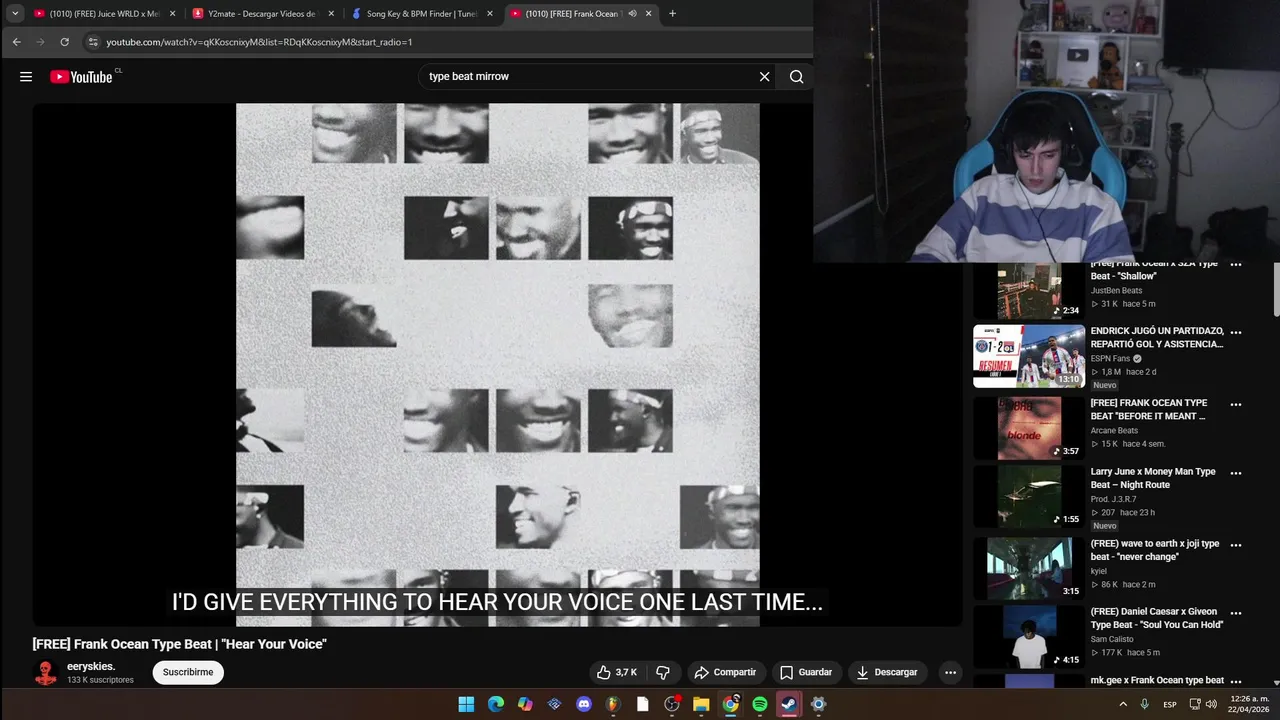This screenshot has height=720, width=1280.
Task: Open ENDRICK JUGÓ UN PARTIDAZO video title
Action: click(1157, 337)
